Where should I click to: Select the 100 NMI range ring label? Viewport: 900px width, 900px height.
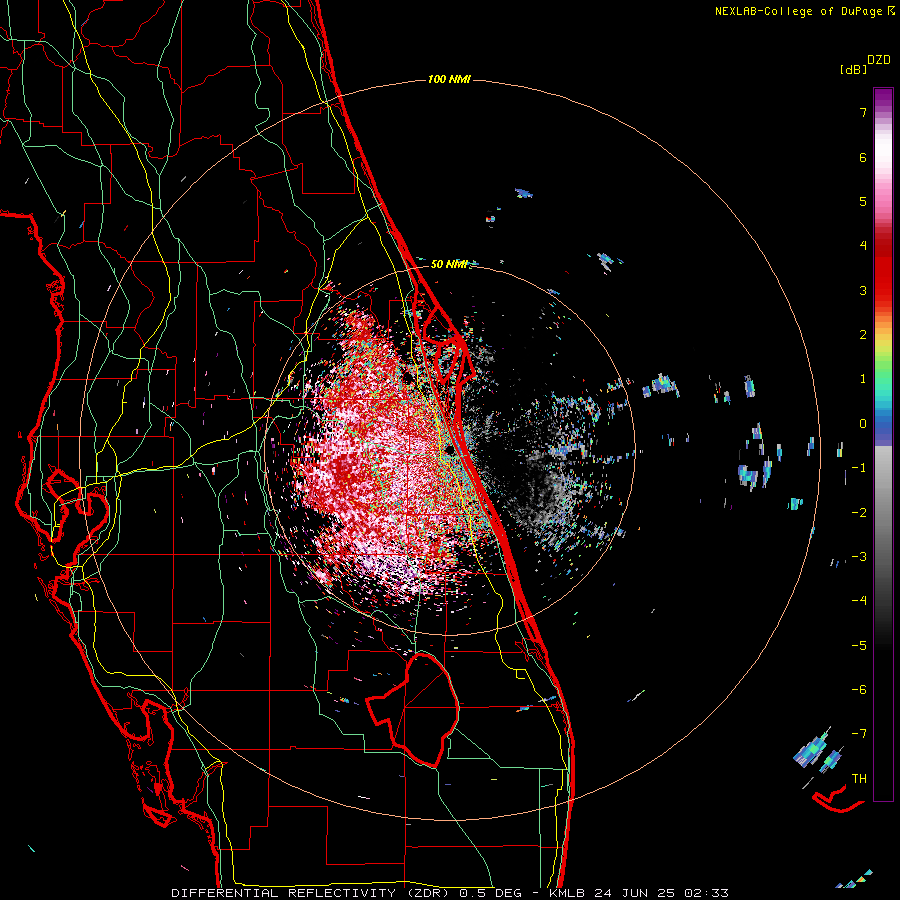[449, 79]
